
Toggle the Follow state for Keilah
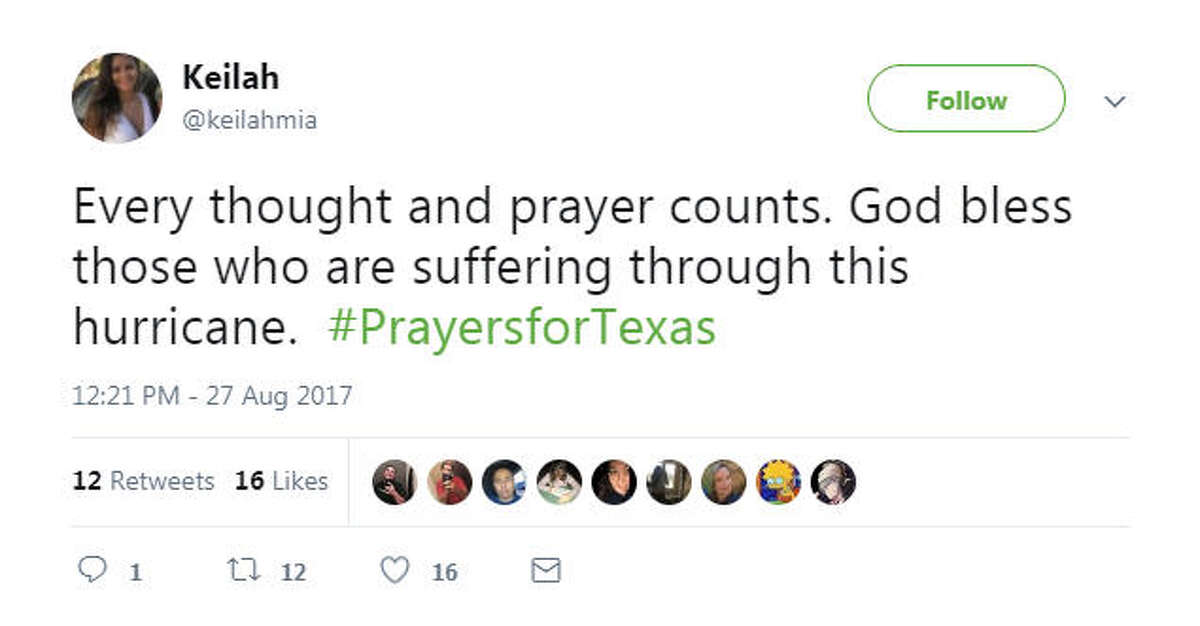[965, 99]
